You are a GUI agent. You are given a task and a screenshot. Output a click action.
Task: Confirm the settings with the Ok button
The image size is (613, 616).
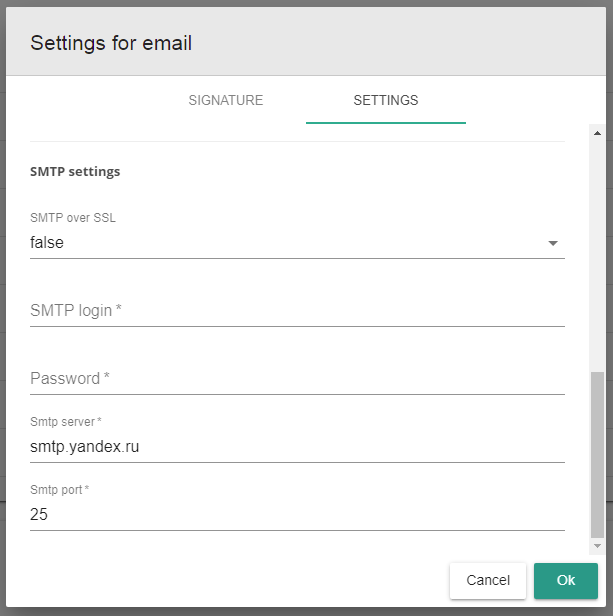pos(565,580)
